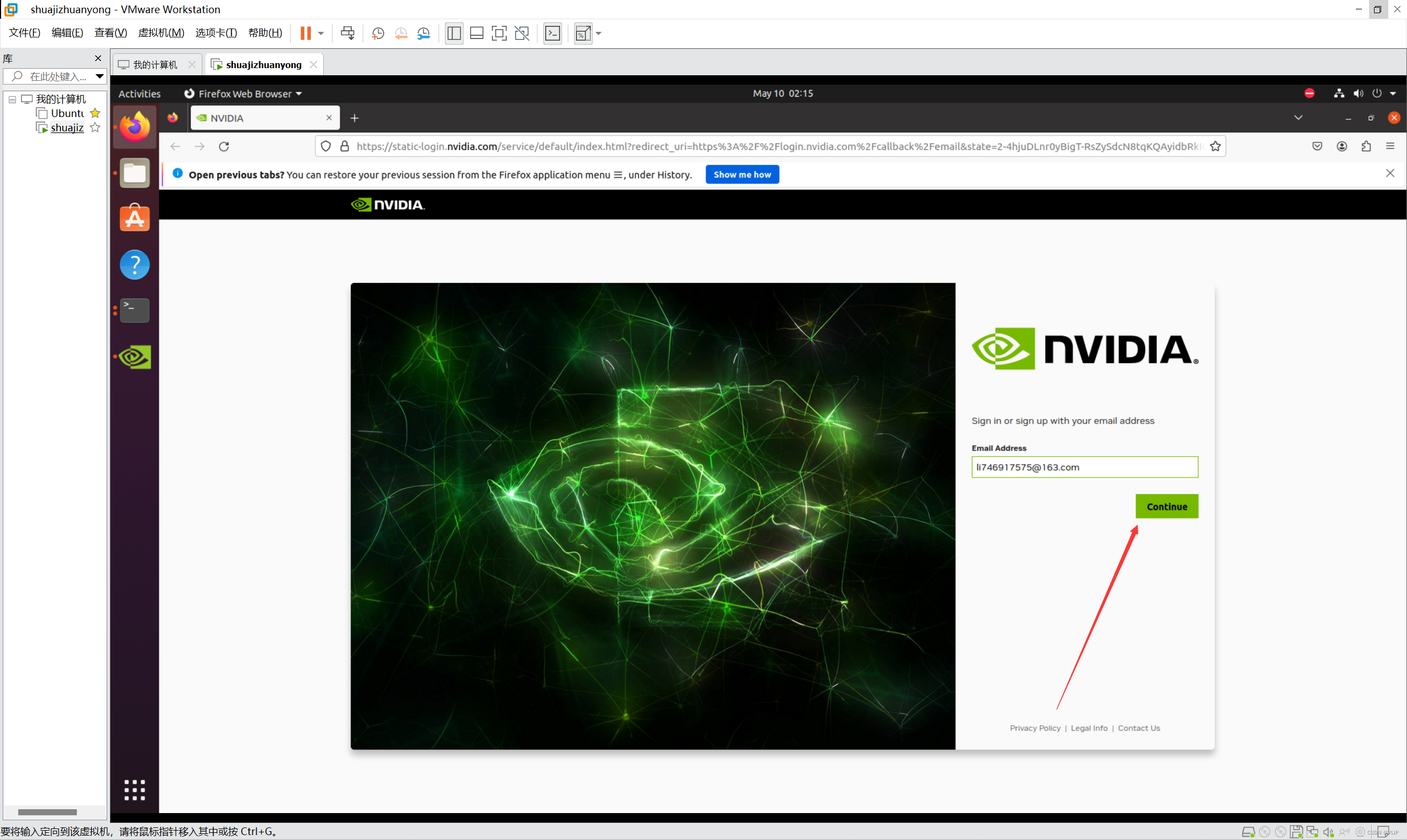Expand the pause button dropdown arrow
This screenshot has height=840, width=1407.
321,34
